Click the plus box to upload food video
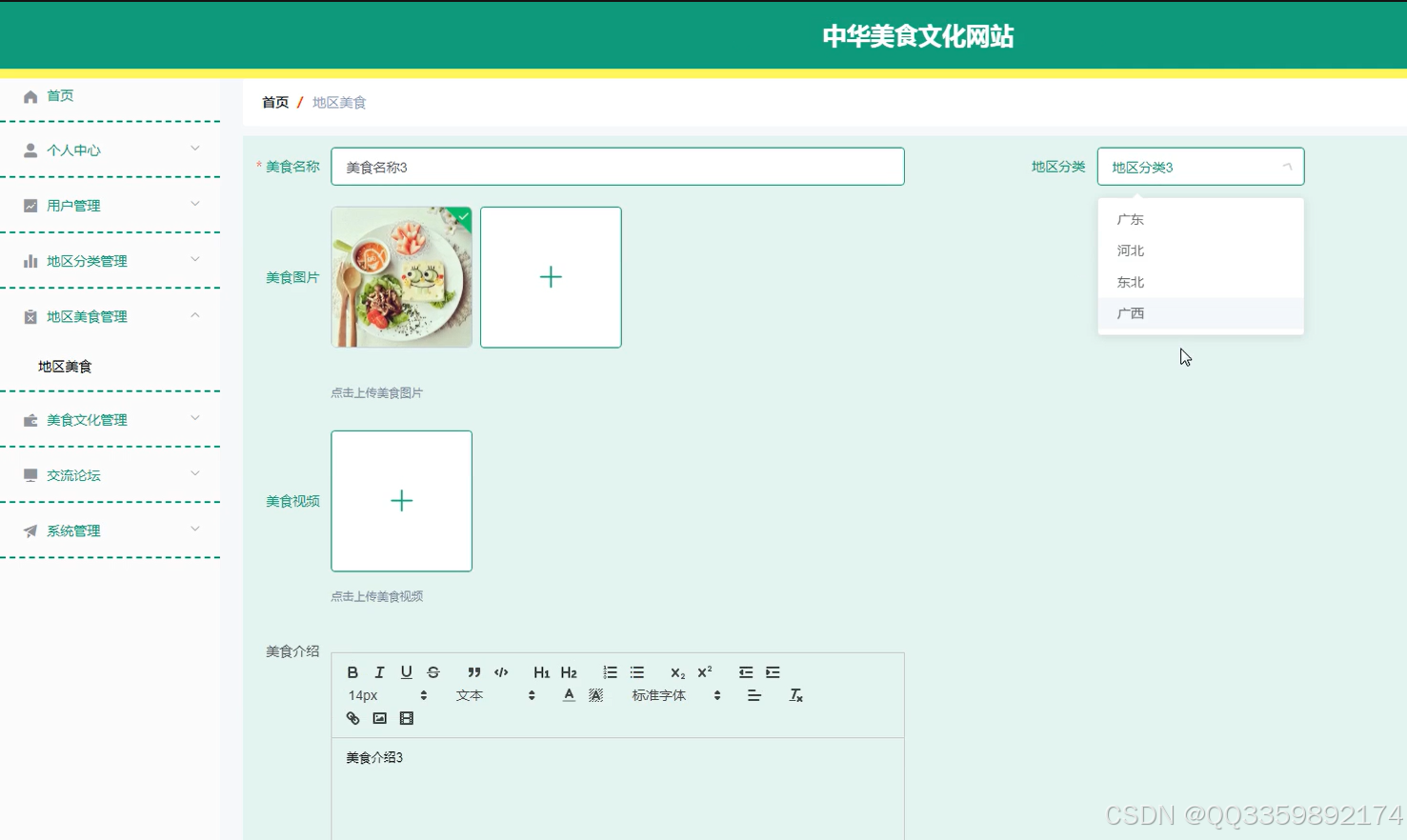 [x=402, y=501]
